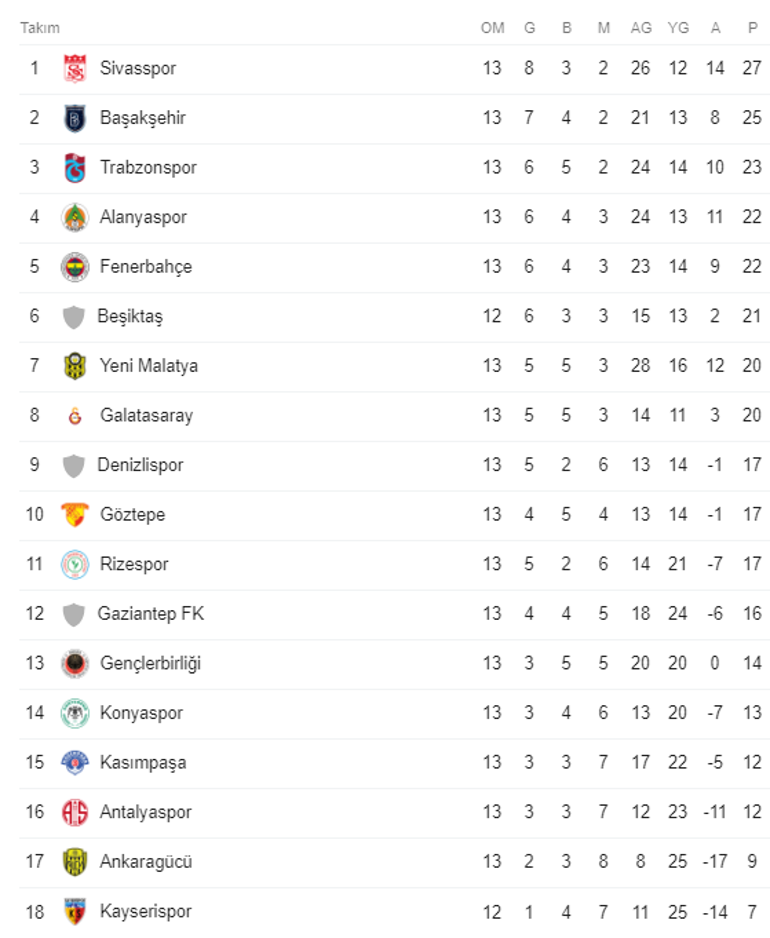Click the OM column header
Image resolution: width=770 pixels, height=938 pixels.
coord(492,28)
